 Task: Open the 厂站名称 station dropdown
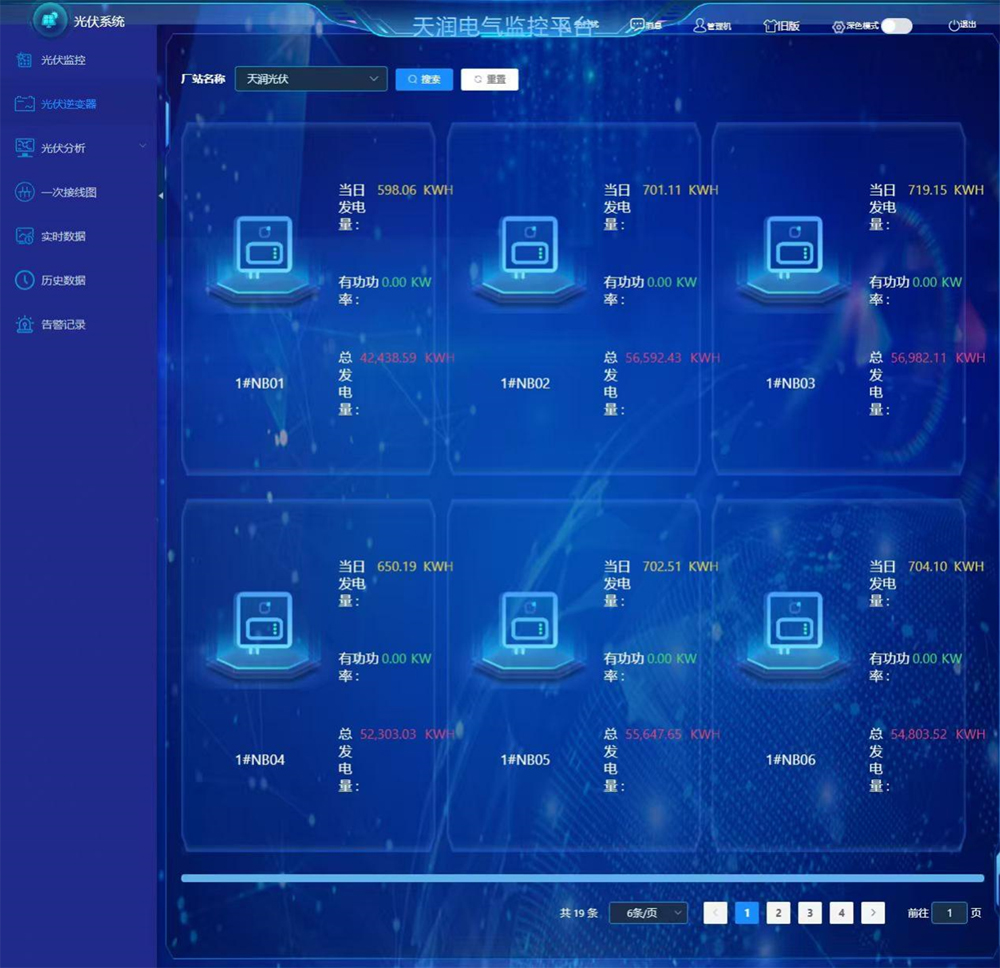(x=310, y=79)
